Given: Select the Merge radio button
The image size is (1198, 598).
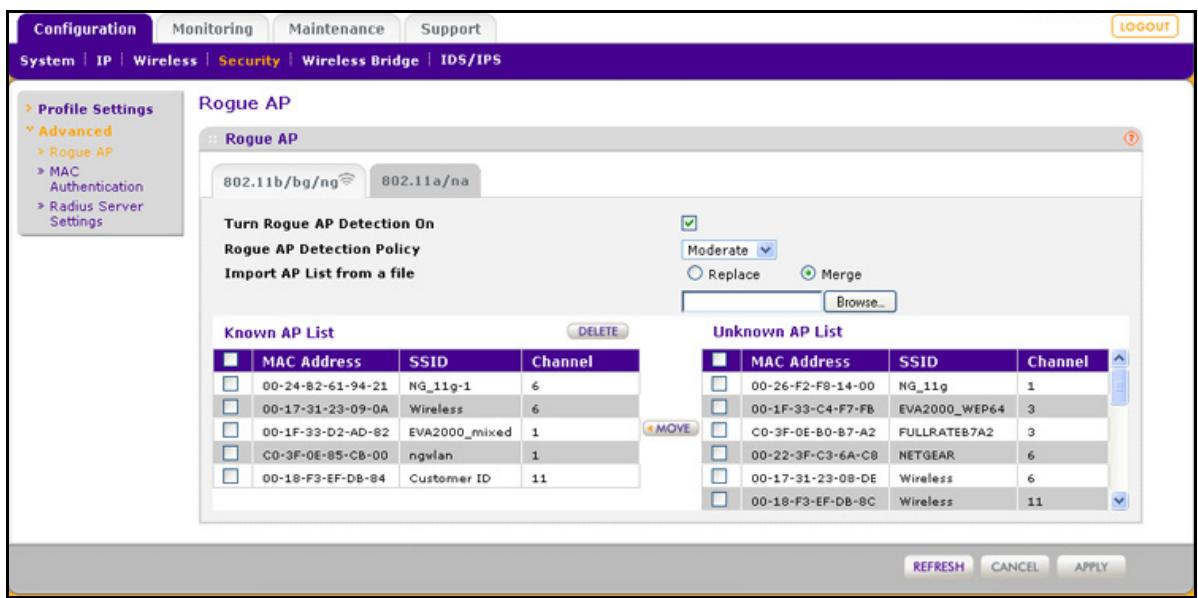Looking at the screenshot, I should 808,273.
